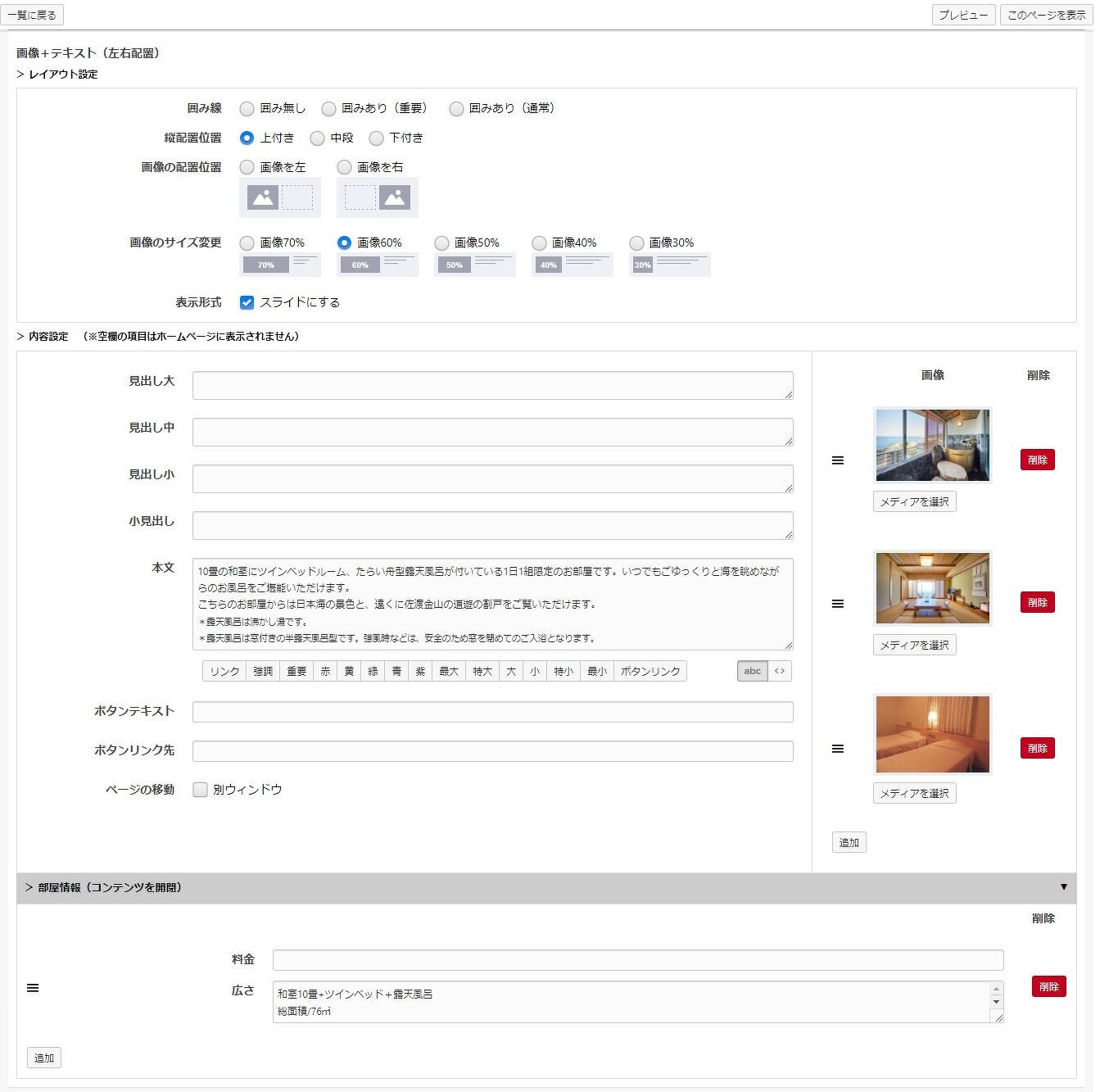
Task: Click the 30% image size preview icon
Action: [669, 265]
